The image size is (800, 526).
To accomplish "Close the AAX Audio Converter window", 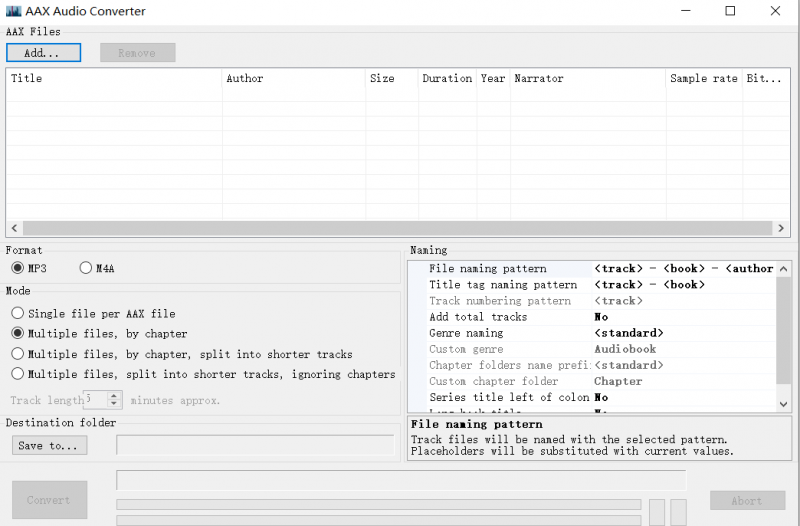I will coord(775,11).
